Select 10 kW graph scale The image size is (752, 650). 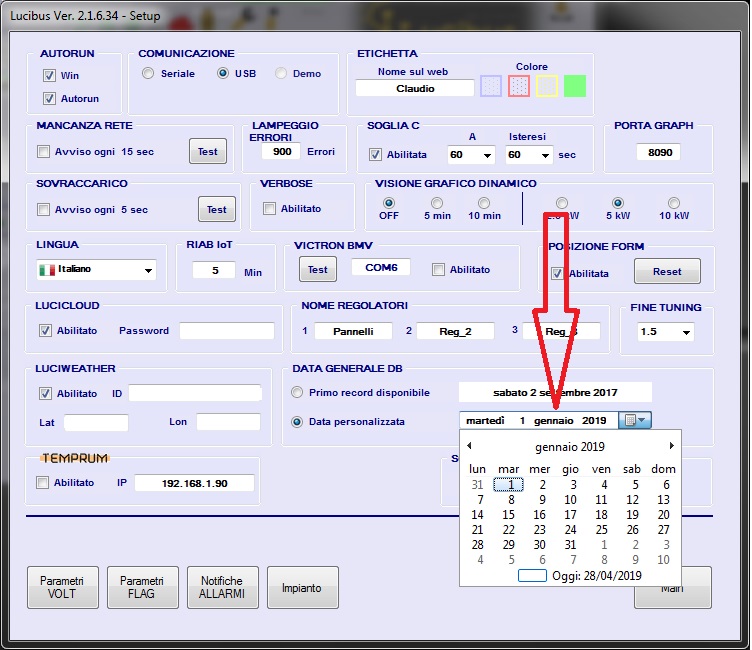pos(674,203)
